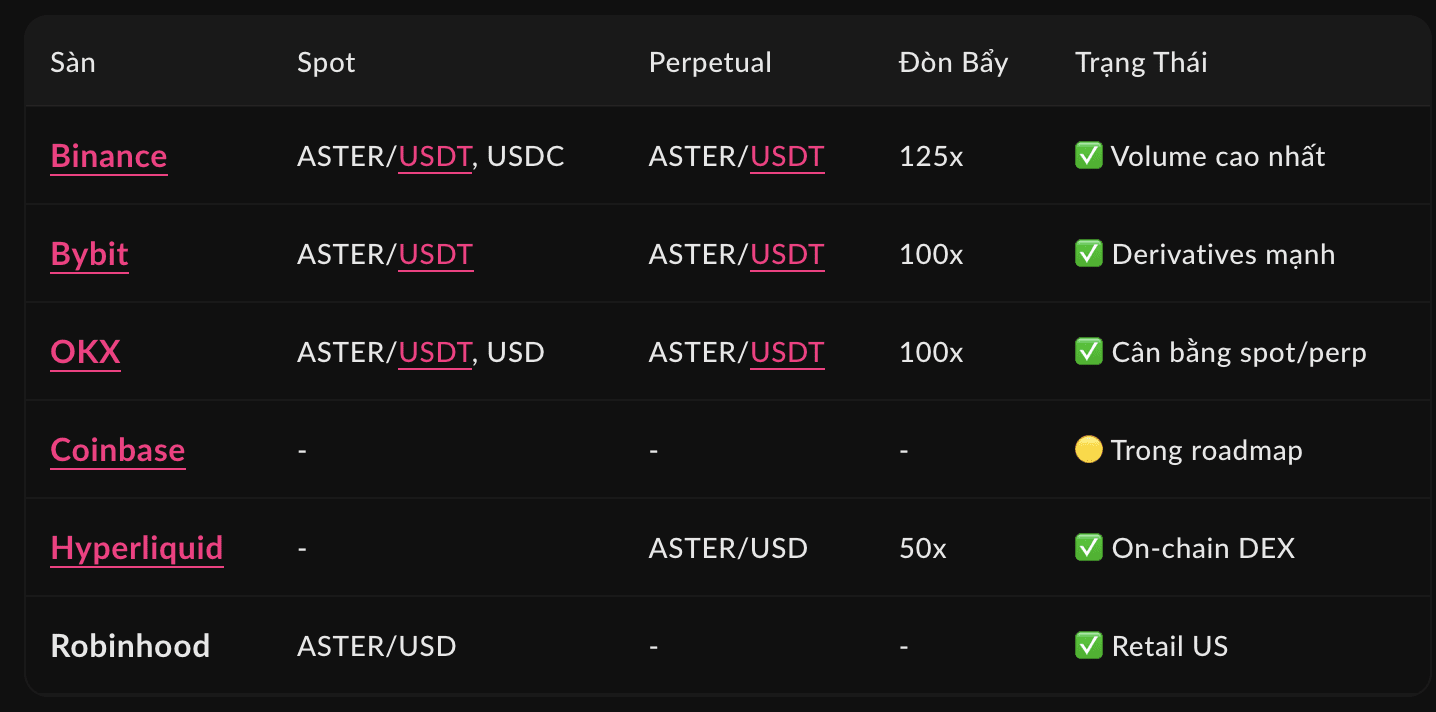Click the checkmark icon next to Cân bằng spot/perp
This screenshot has width=1436, height=712.
[1088, 352]
